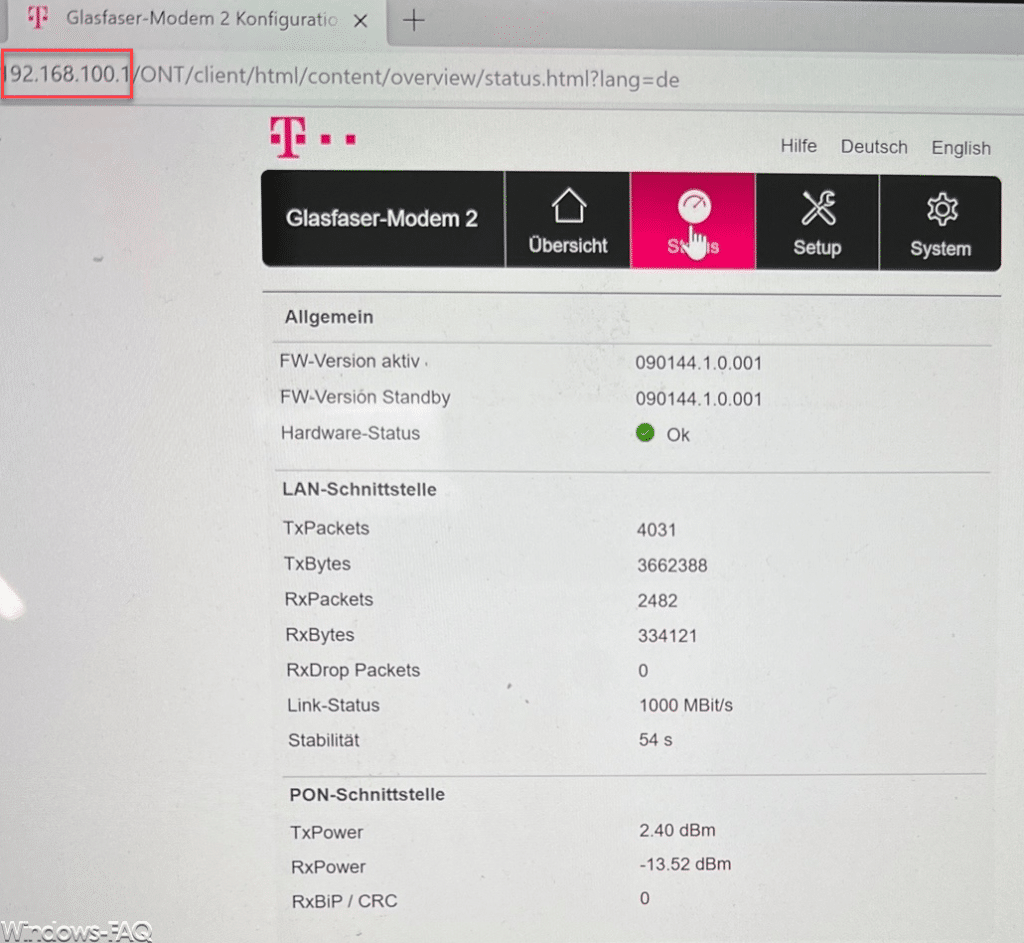Select the FW-Version aktiv label
This screenshot has width=1024, height=943.
(x=350, y=361)
